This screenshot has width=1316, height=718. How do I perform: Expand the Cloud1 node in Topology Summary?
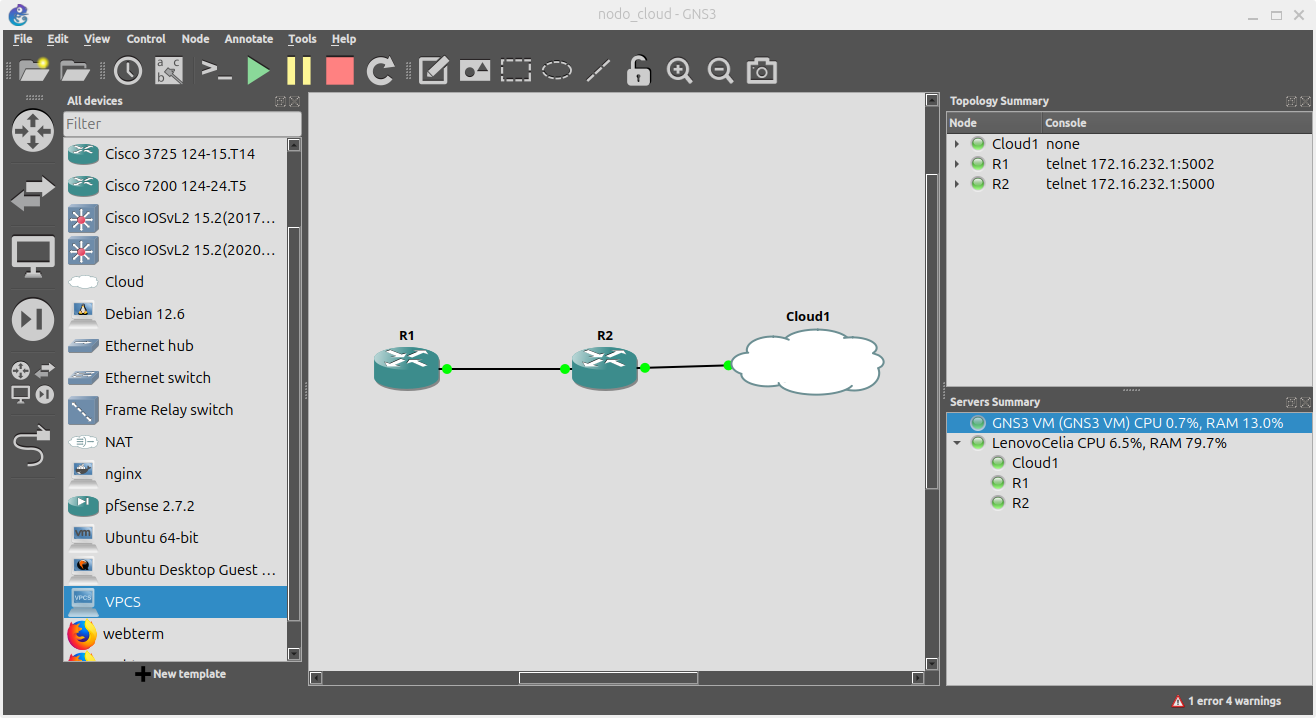(x=957, y=143)
